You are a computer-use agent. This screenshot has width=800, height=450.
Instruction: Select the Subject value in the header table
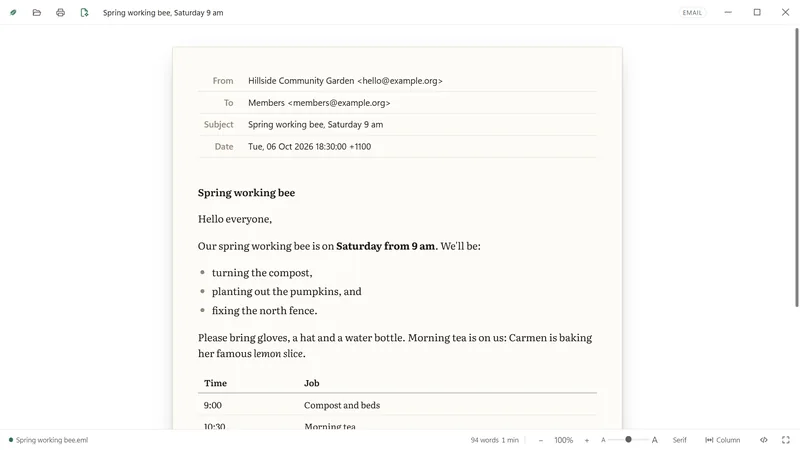click(315, 124)
